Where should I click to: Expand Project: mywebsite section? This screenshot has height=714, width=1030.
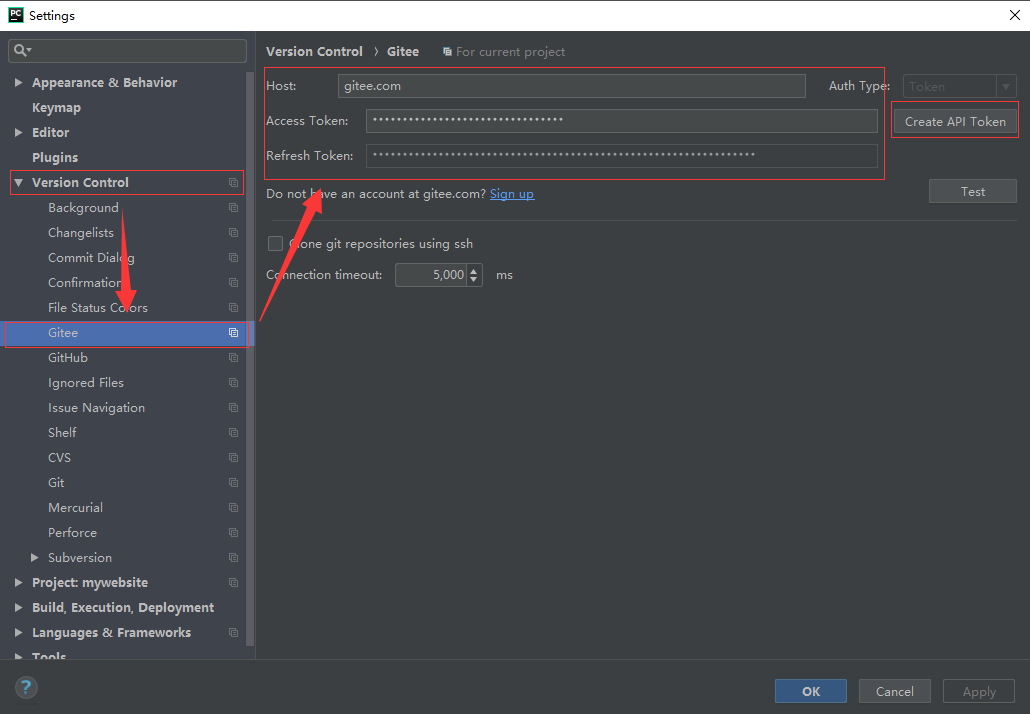[18, 582]
